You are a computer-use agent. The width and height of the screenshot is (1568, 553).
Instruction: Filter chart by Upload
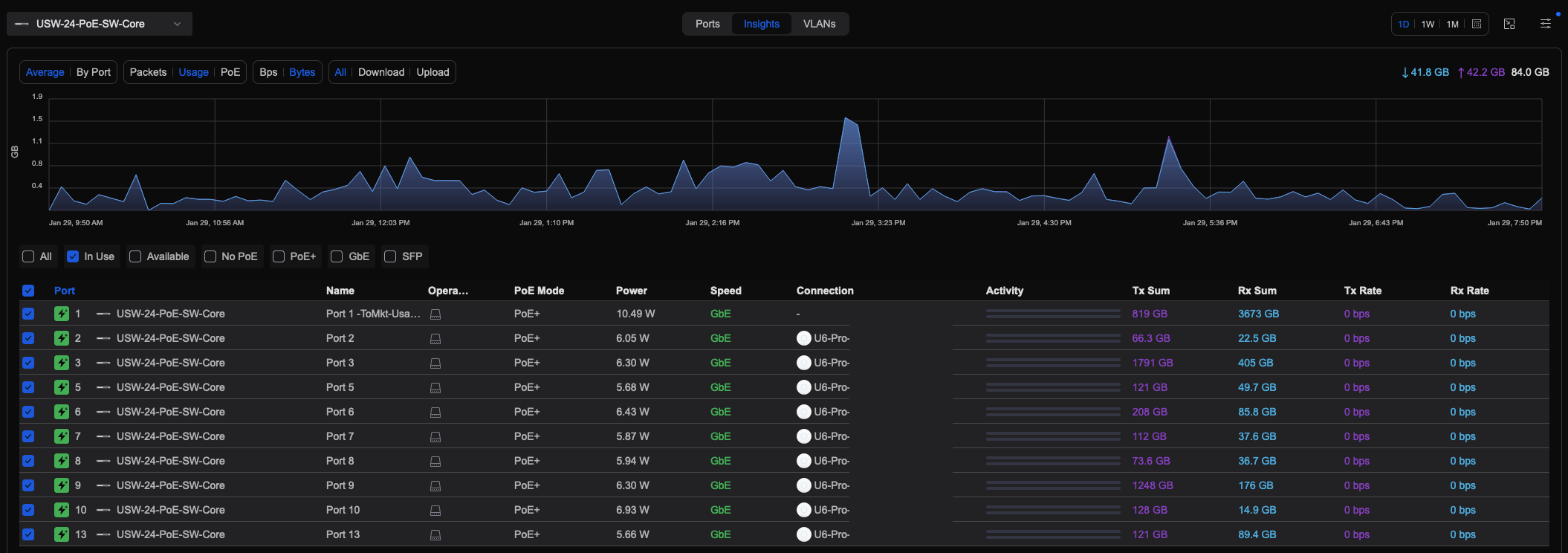click(x=433, y=72)
